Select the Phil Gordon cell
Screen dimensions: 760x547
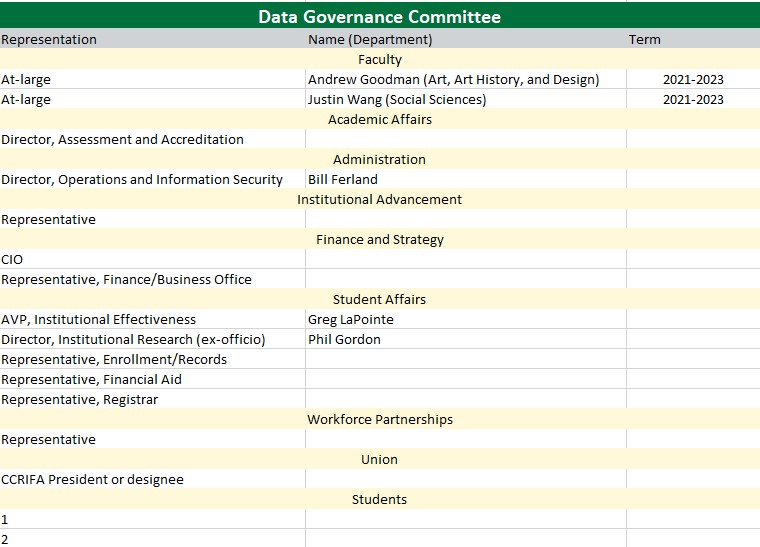pyautogui.click(x=345, y=340)
